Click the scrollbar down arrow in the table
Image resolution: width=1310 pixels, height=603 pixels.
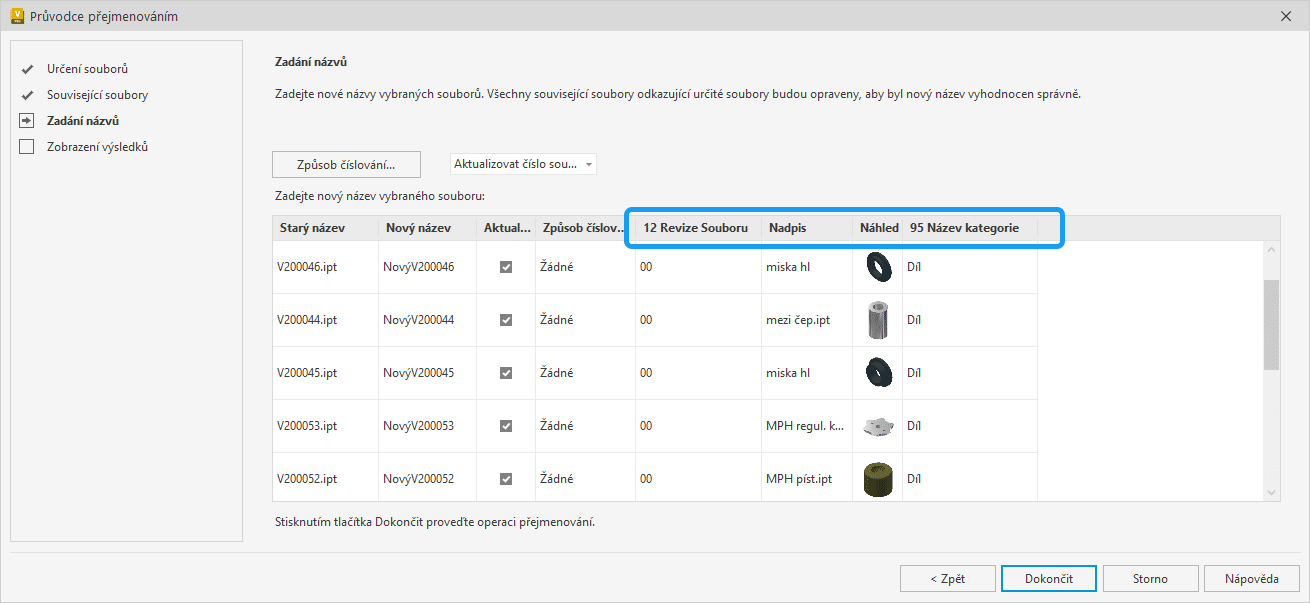[1271, 492]
